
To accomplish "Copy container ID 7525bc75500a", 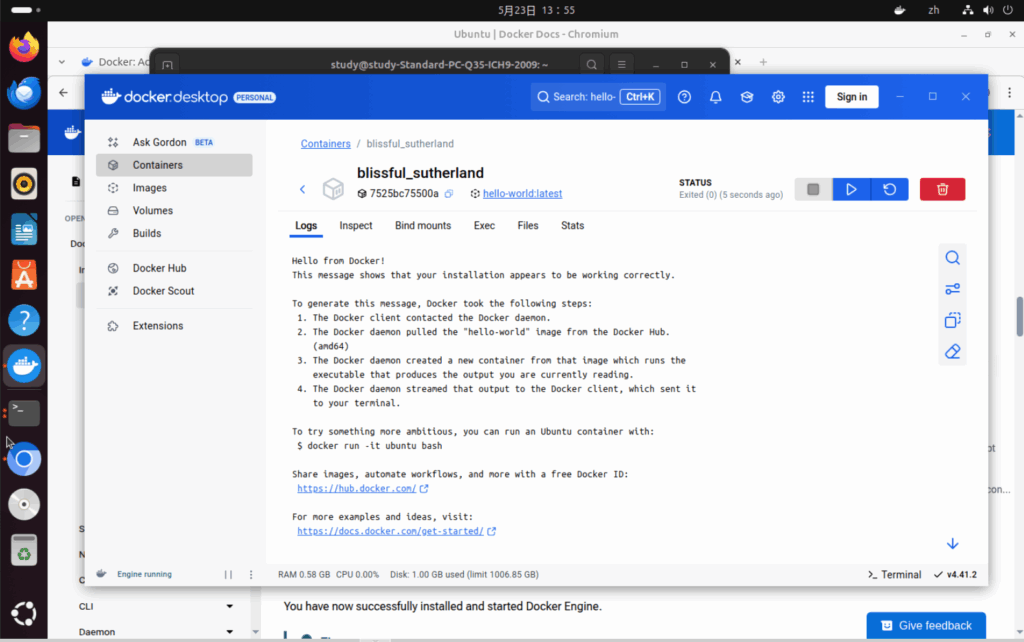I will [449, 194].
